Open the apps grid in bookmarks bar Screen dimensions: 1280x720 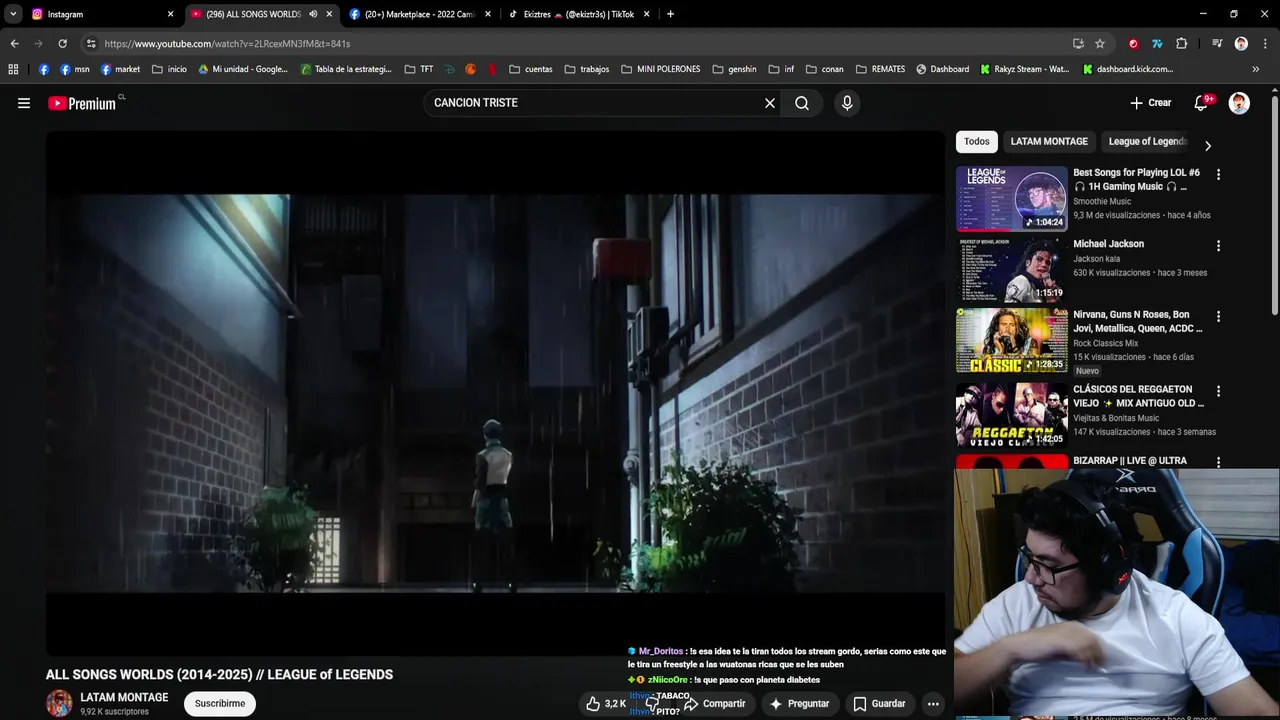[x=13, y=69]
